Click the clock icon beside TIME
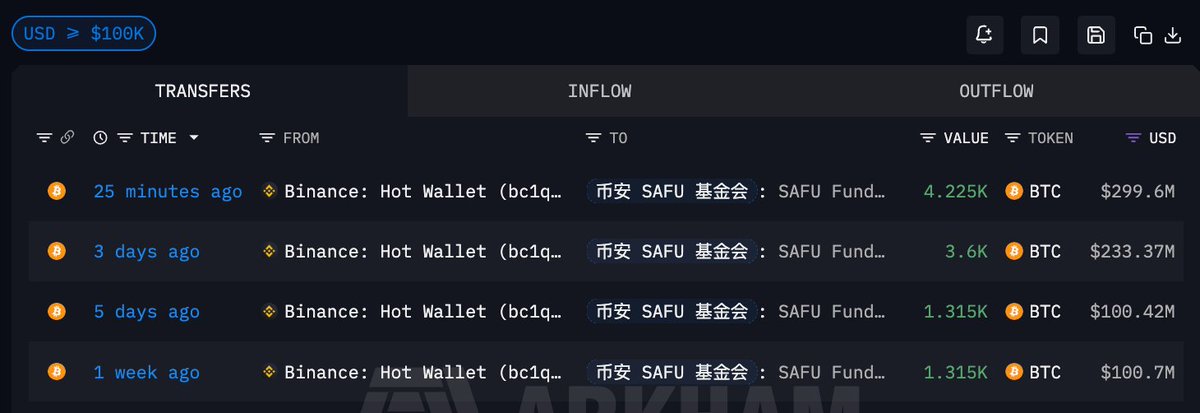 click(100, 138)
